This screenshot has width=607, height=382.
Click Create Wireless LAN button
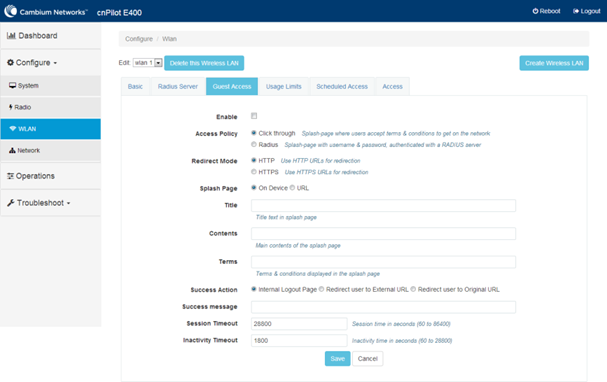[554, 63]
